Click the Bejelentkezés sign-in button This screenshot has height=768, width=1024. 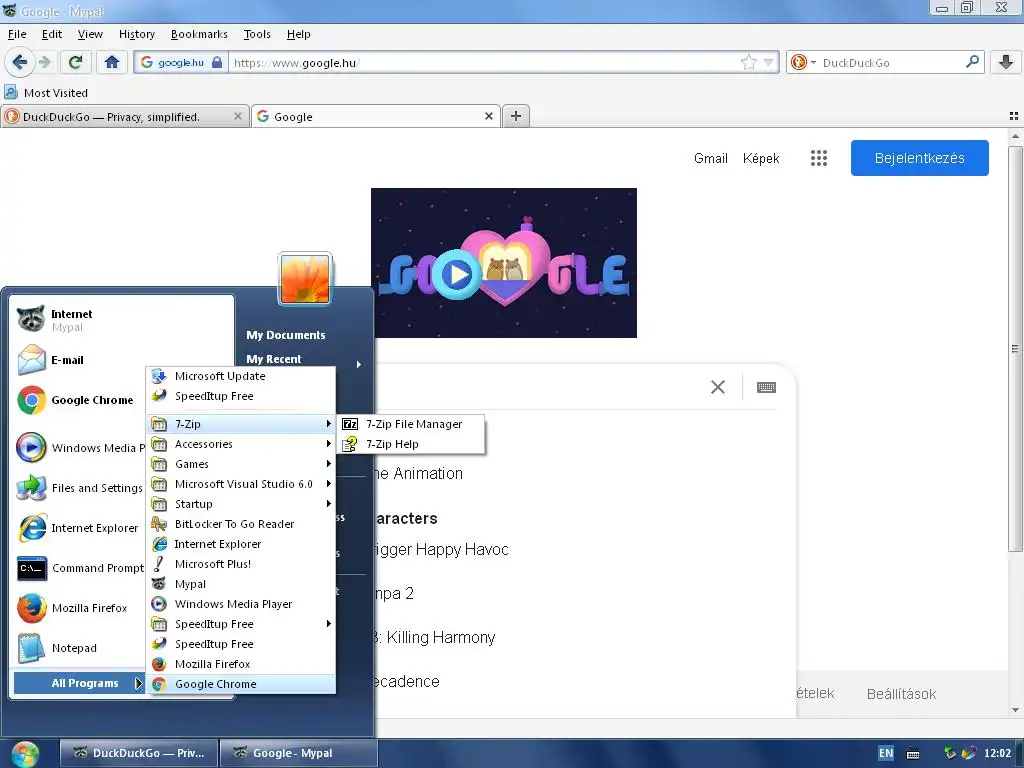tap(920, 158)
